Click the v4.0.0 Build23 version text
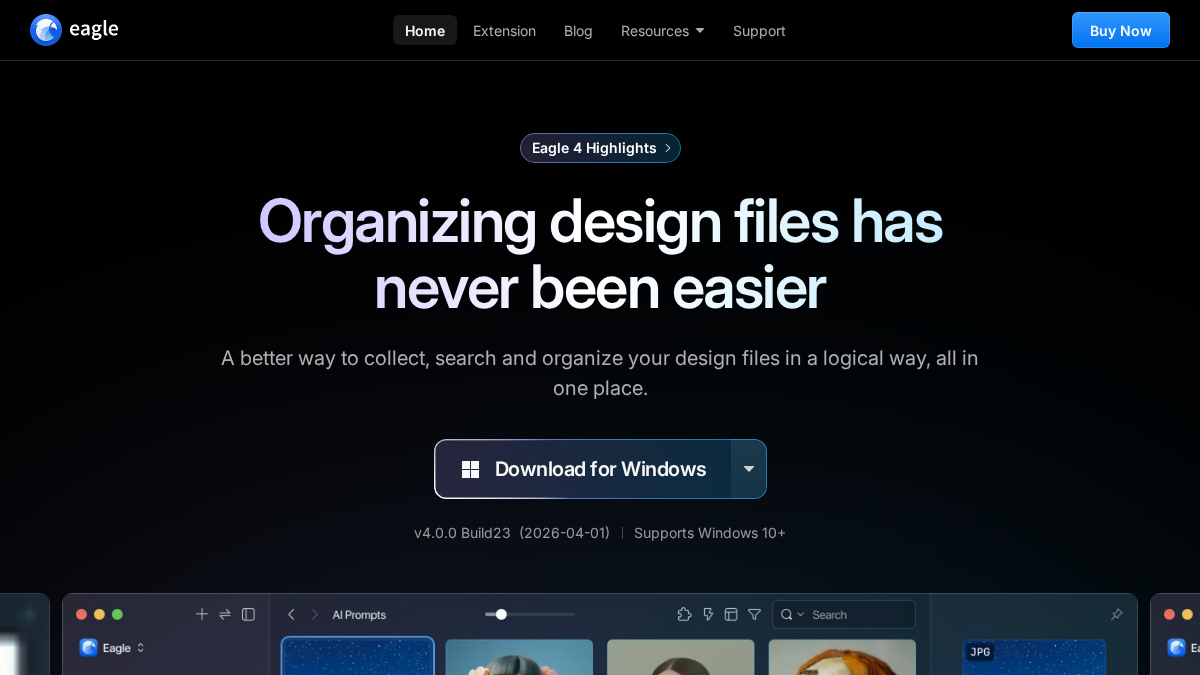 click(462, 533)
